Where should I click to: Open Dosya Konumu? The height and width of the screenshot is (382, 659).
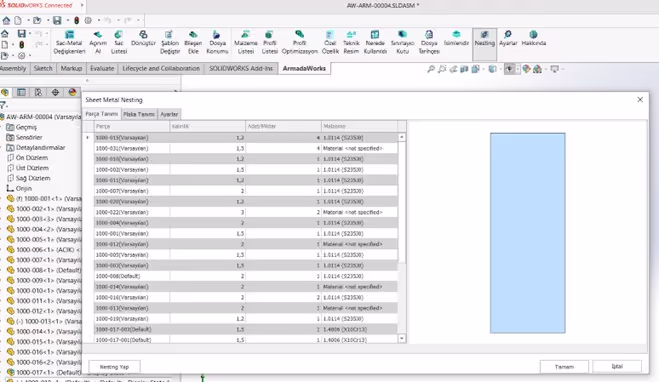point(217,42)
